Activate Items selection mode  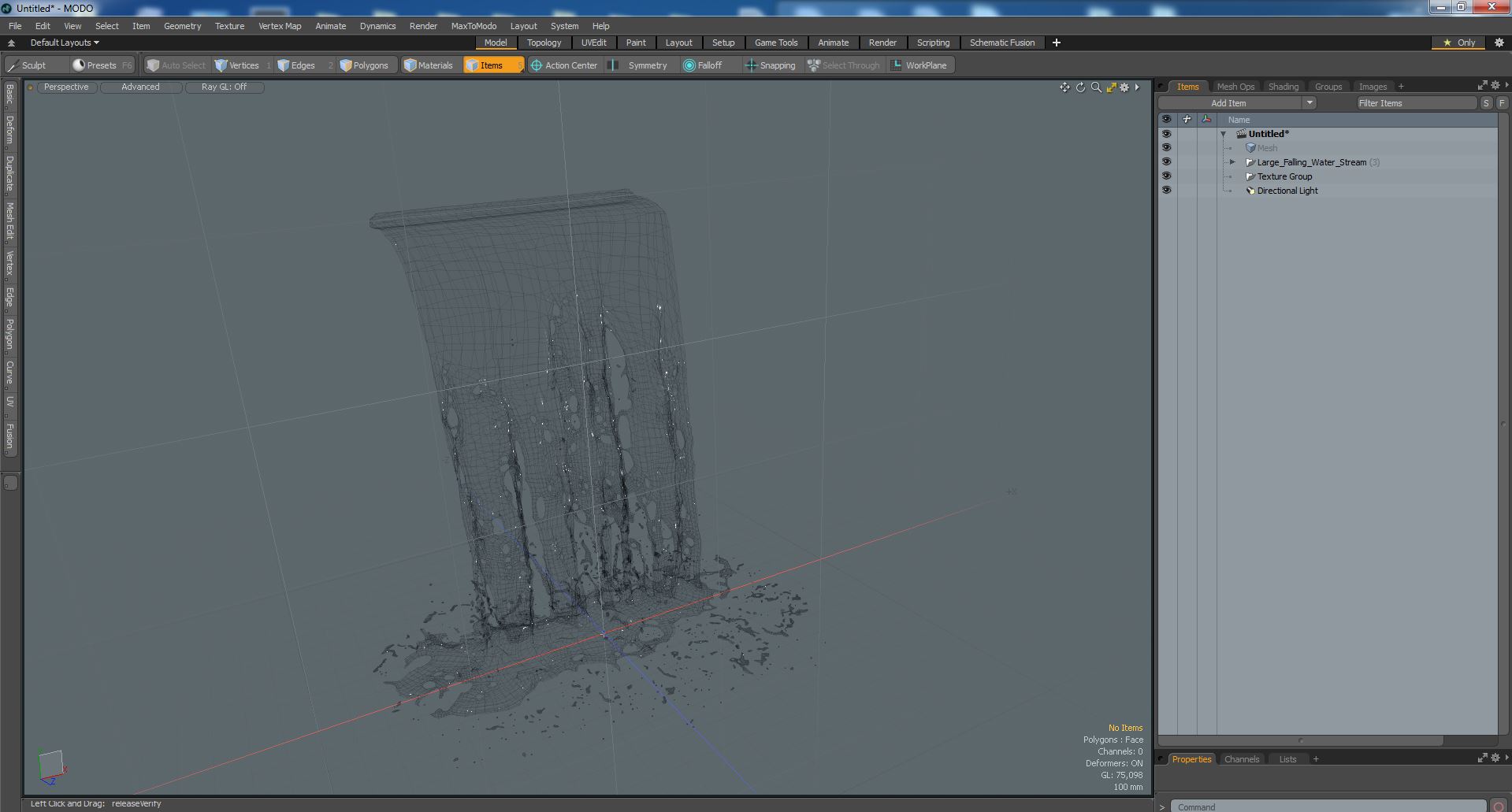(493, 65)
